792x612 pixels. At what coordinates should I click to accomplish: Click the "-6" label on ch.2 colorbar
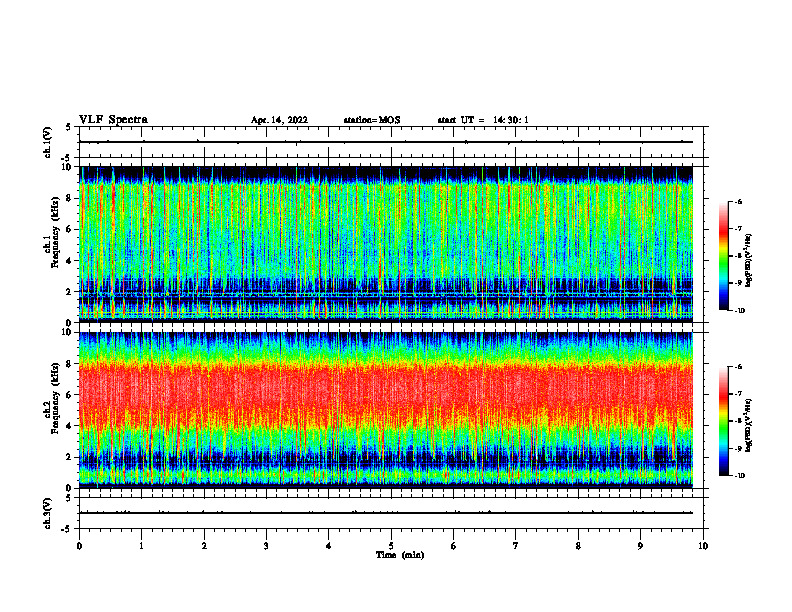tap(738, 367)
